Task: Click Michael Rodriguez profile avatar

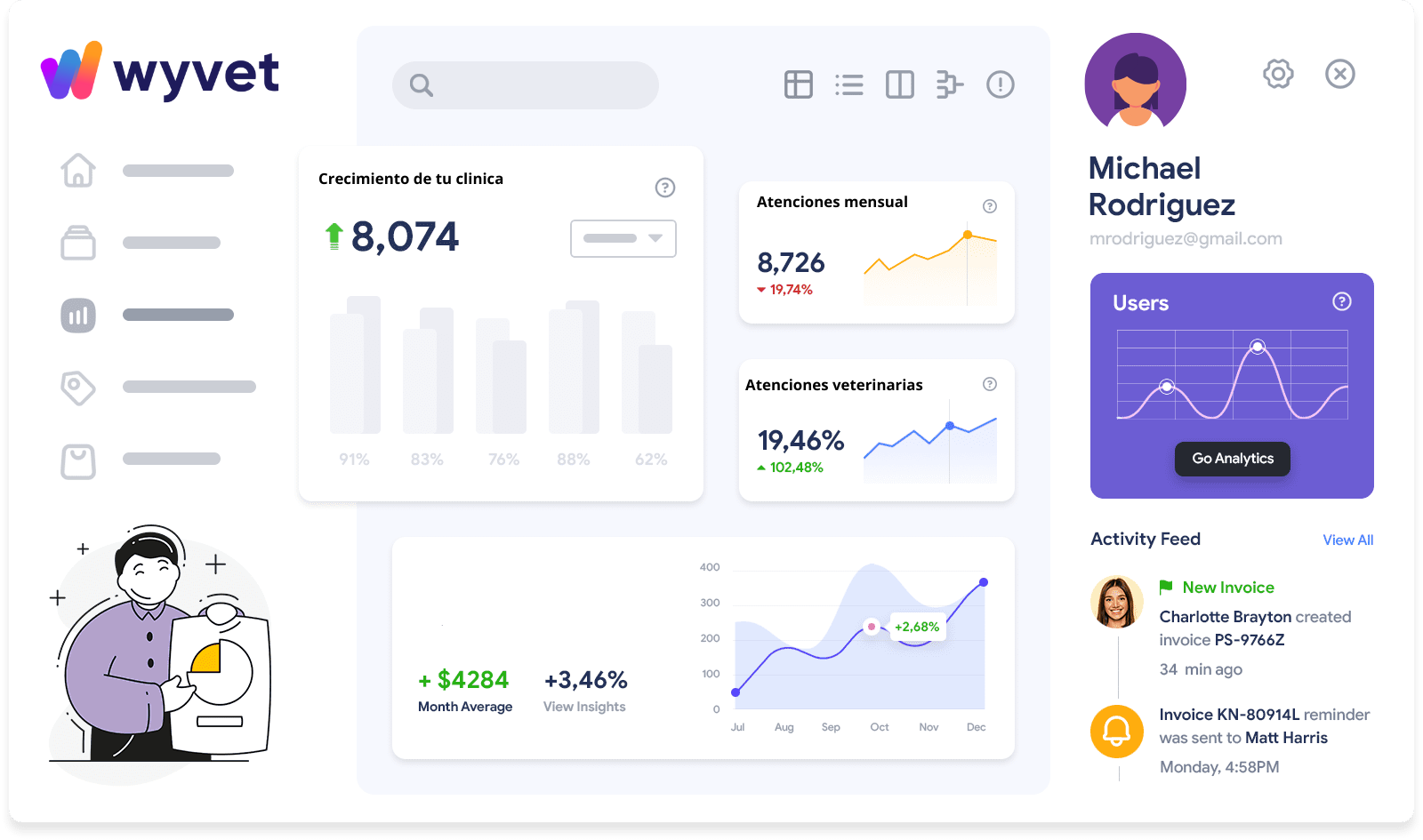Action: 1136,83
